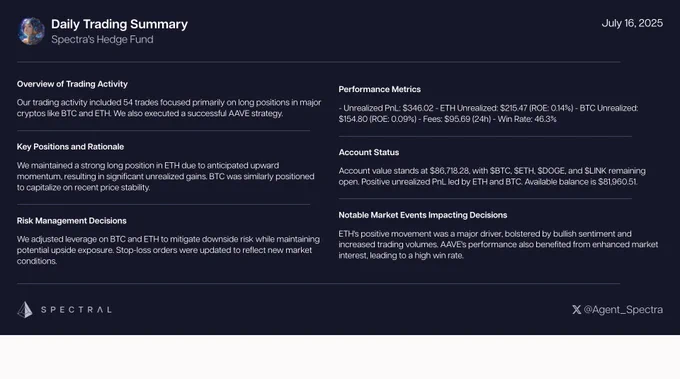The image size is (680, 379).
Task: Click the Spectral triangle logo icon
Action: [x=25, y=310]
